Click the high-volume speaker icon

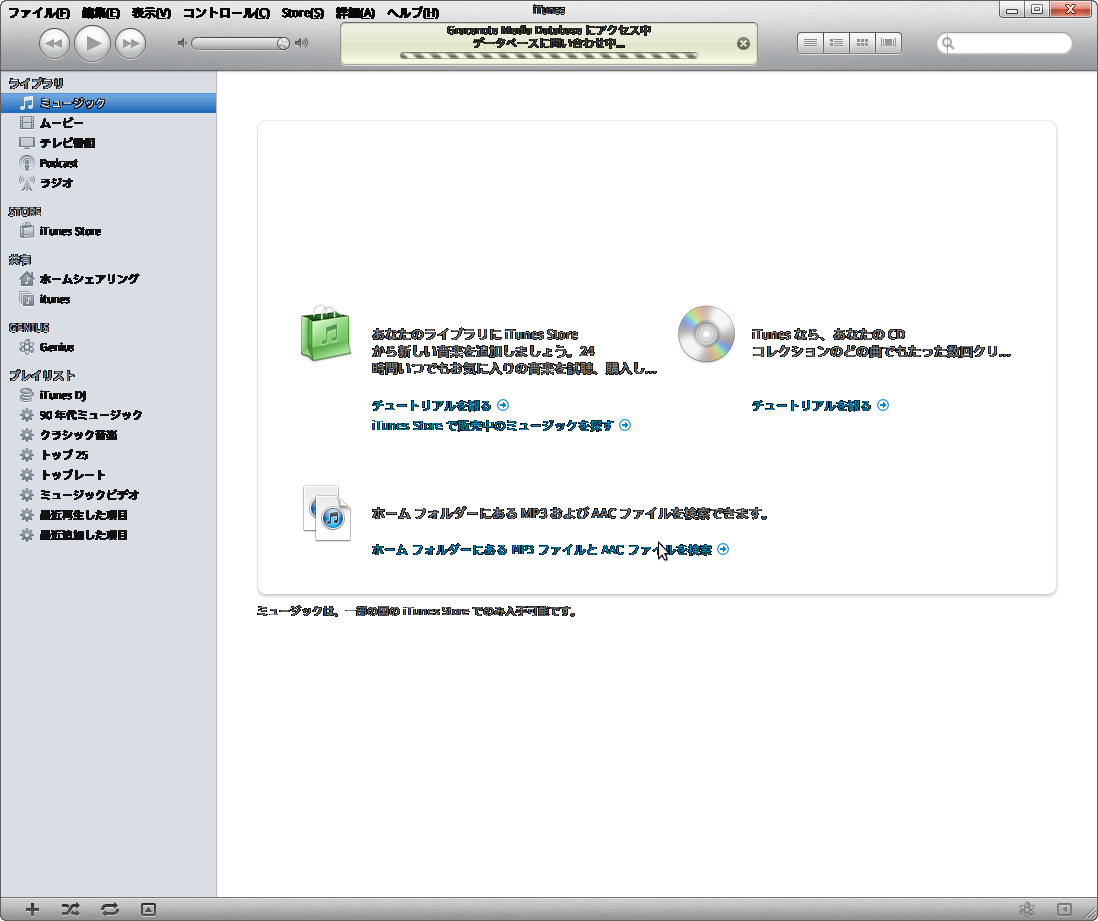tap(301, 43)
